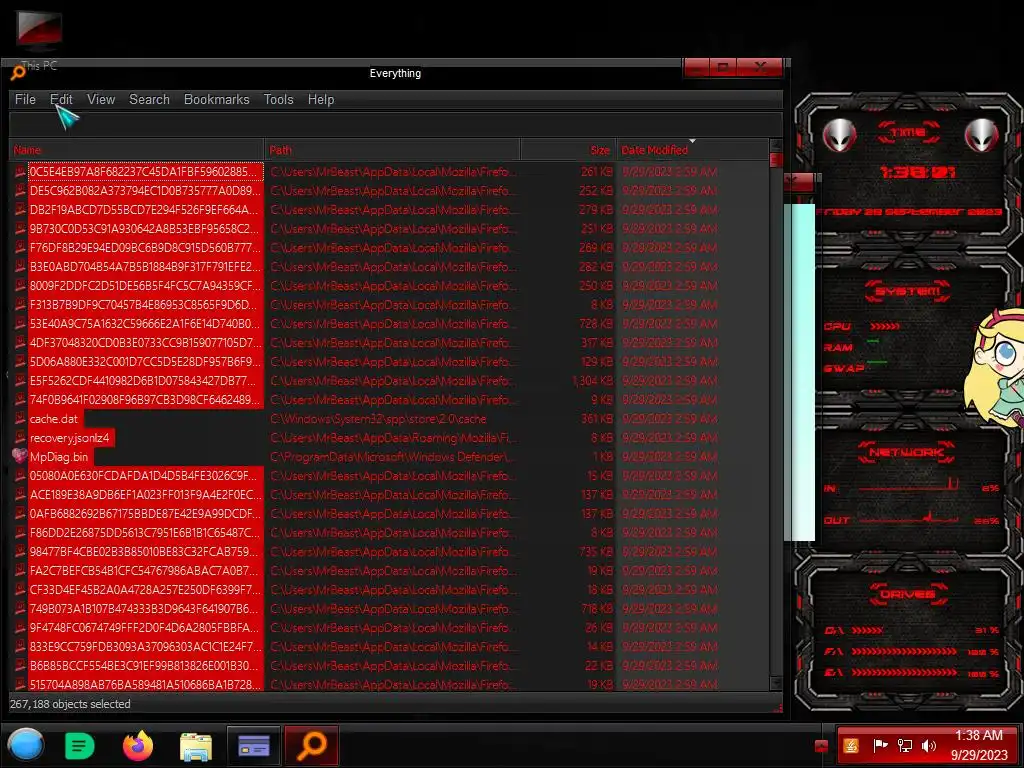Open the View menu
The width and height of the screenshot is (1024, 768).
(x=101, y=99)
